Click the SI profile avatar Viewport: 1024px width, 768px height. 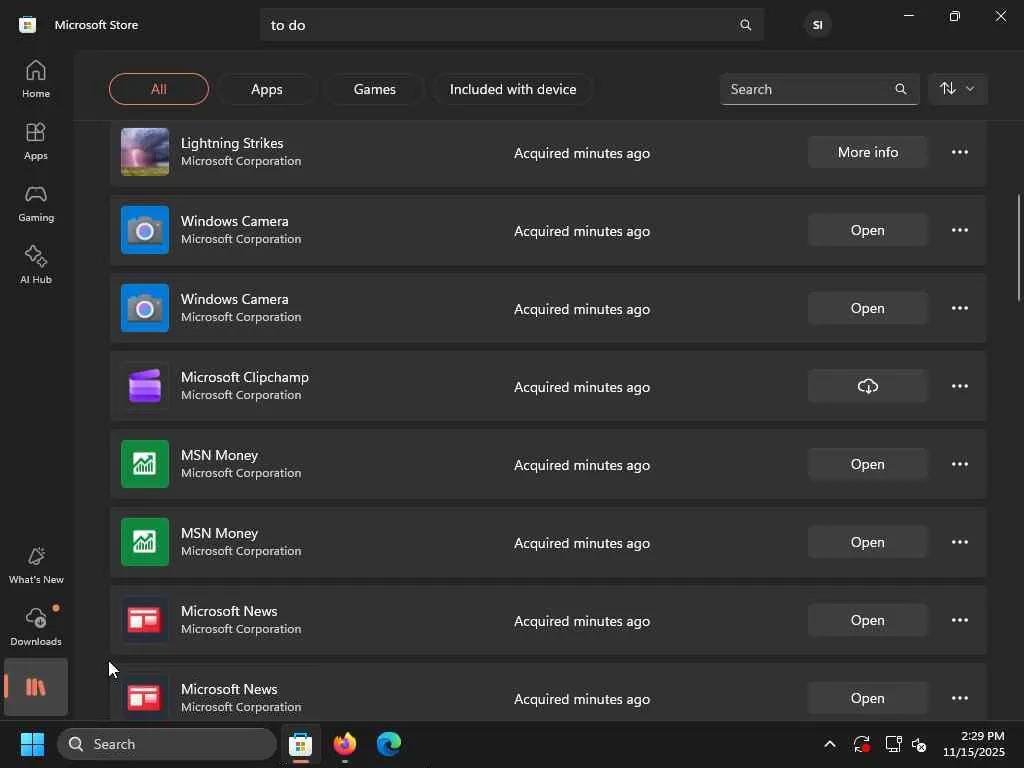pyautogui.click(x=817, y=25)
